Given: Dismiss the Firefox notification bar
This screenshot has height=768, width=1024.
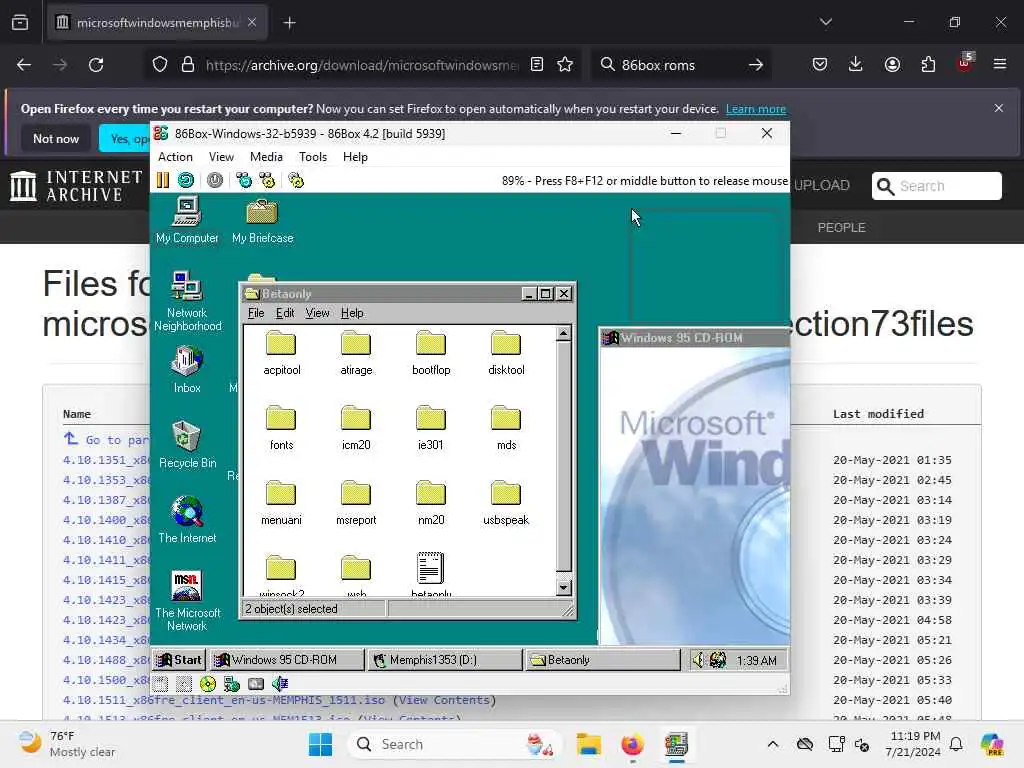Looking at the screenshot, I should (999, 108).
